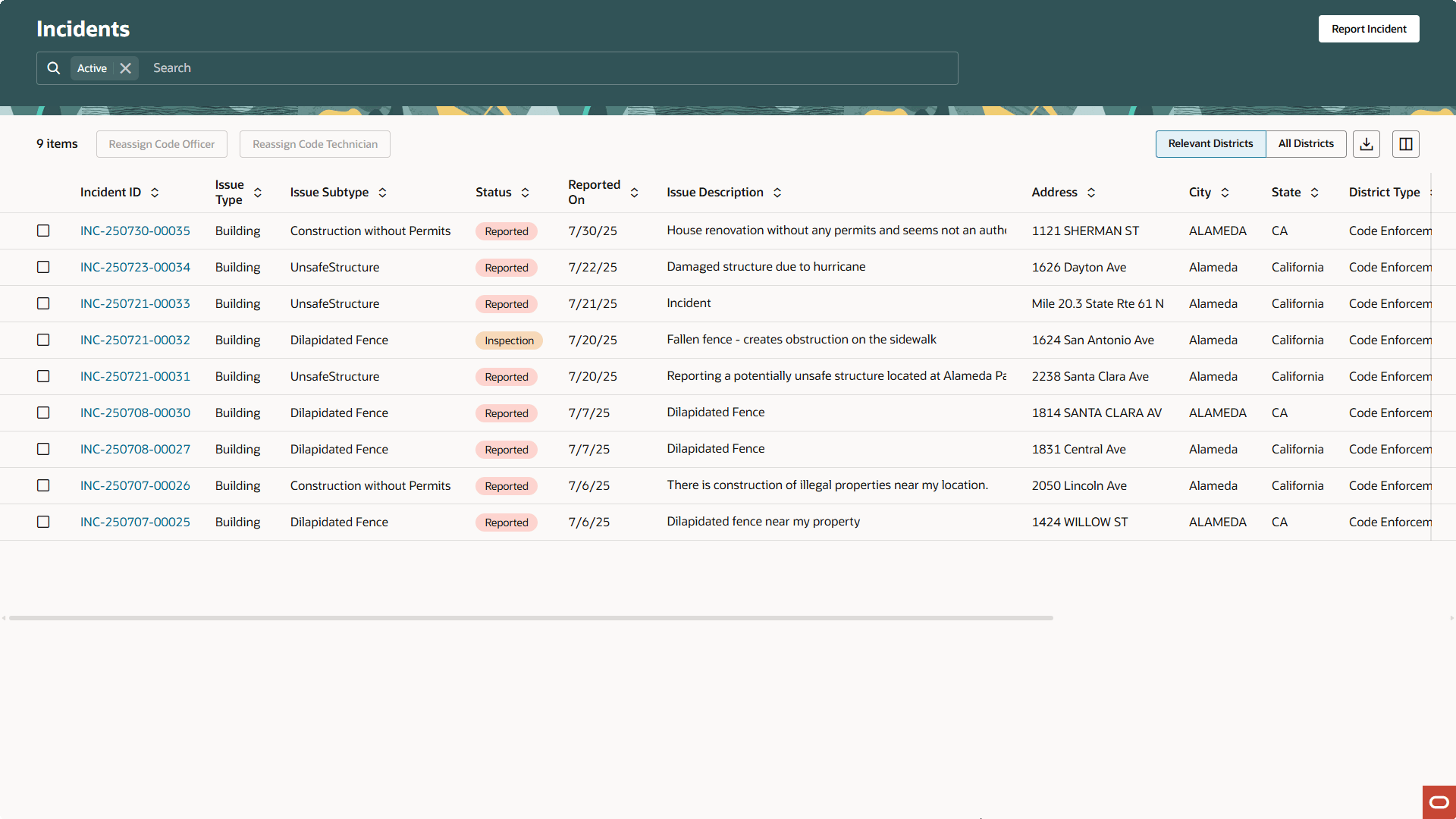Sort by Reported On column arrows

634,193
